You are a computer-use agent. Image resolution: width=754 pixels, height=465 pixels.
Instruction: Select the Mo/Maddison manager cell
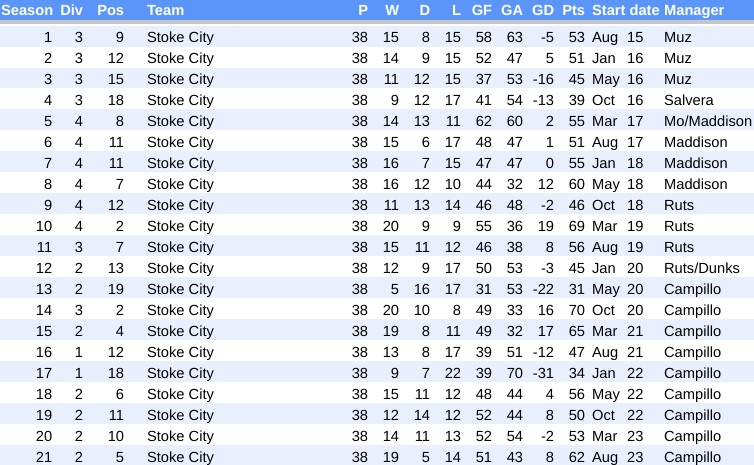click(x=707, y=121)
